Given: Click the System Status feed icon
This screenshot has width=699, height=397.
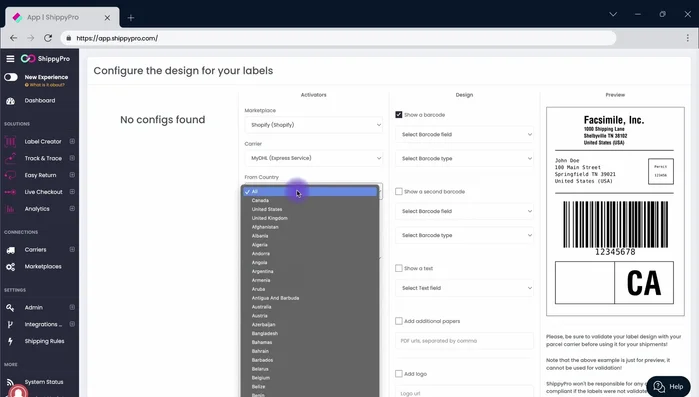Looking at the screenshot, I should pyautogui.click(x=10, y=382).
